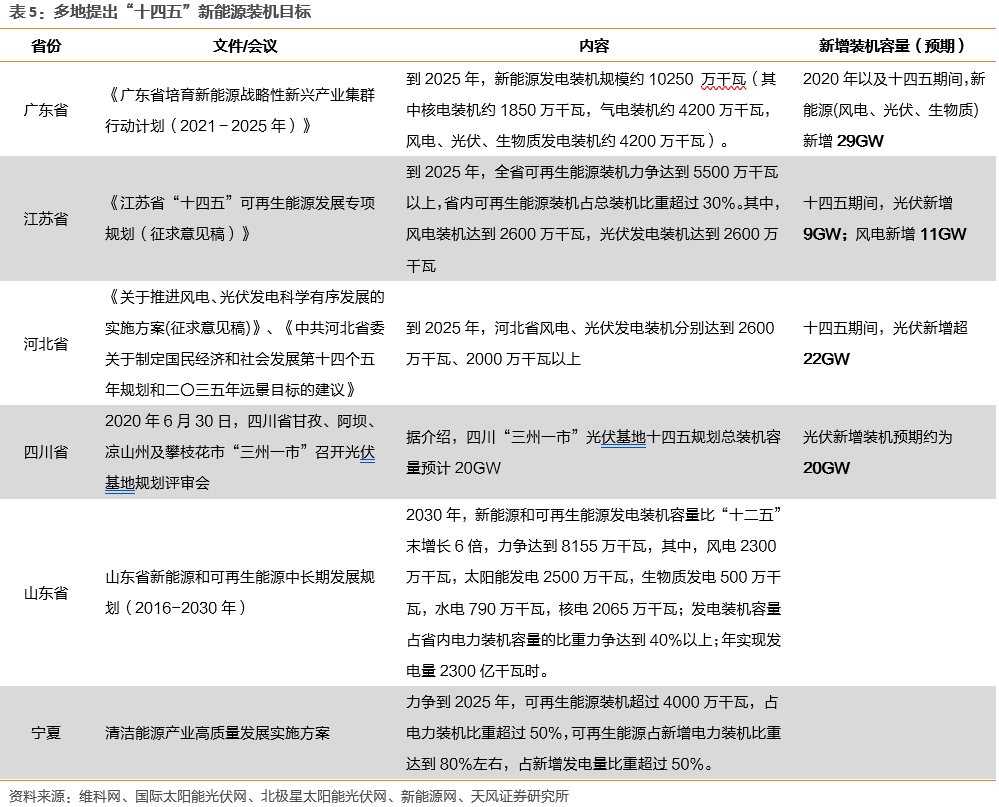Click the 江苏省"十四五"可再生能源发展专项规划 document cell
The width and height of the screenshot is (999, 807).
pyautogui.click(x=241, y=218)
